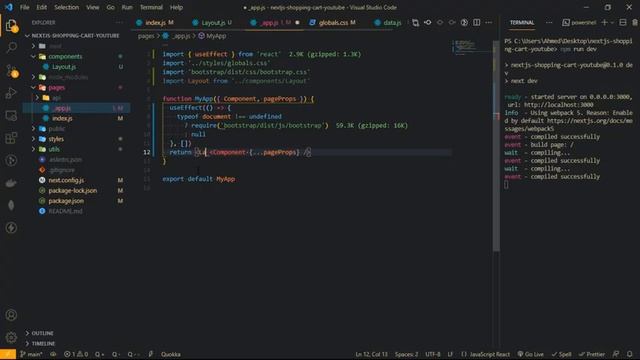Open terminal panel ellipsis menu
640x360 pixels.
point(549,22)
